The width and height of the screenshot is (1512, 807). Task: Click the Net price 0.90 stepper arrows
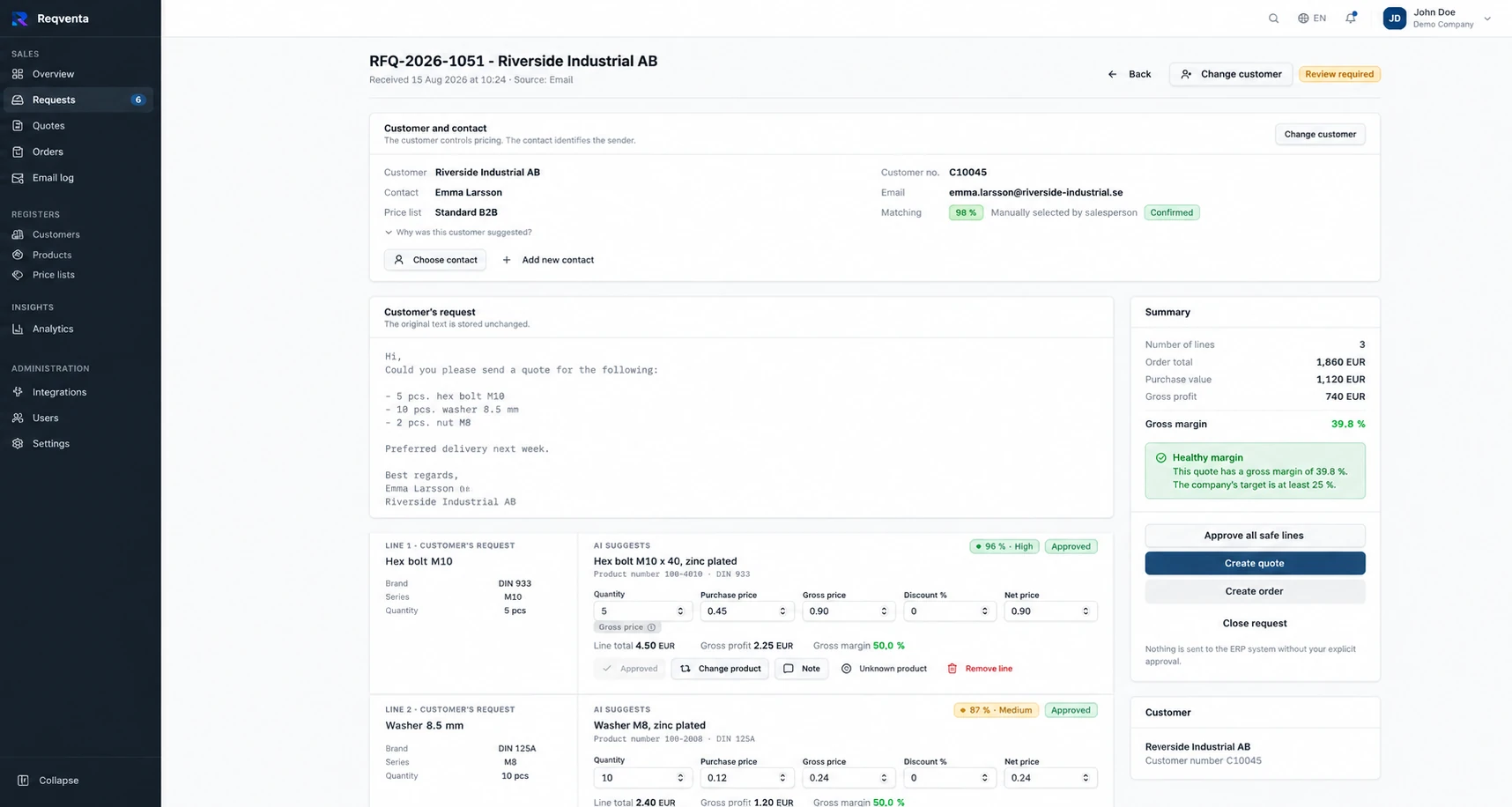[x=1086, y=611]
